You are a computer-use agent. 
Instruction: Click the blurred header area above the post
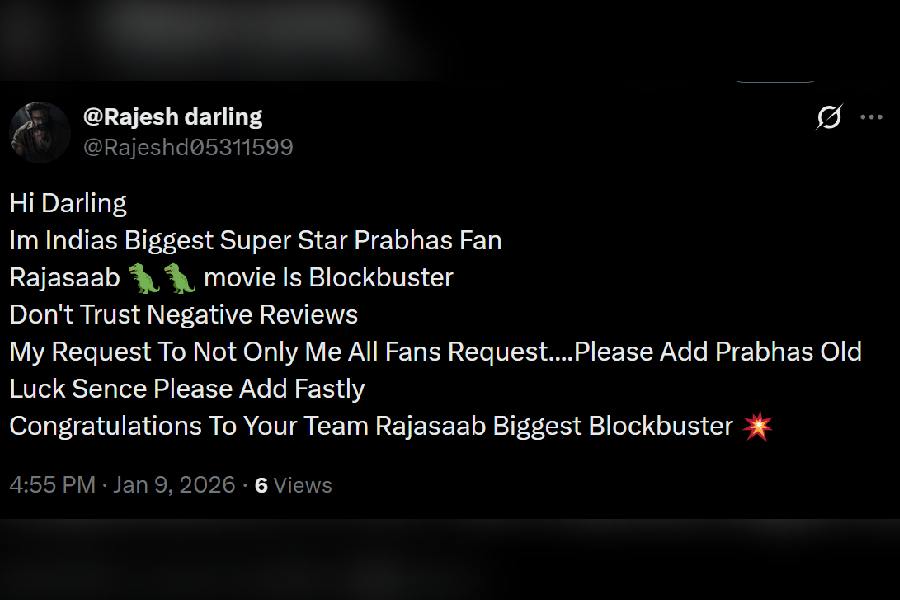coord(450,40)
